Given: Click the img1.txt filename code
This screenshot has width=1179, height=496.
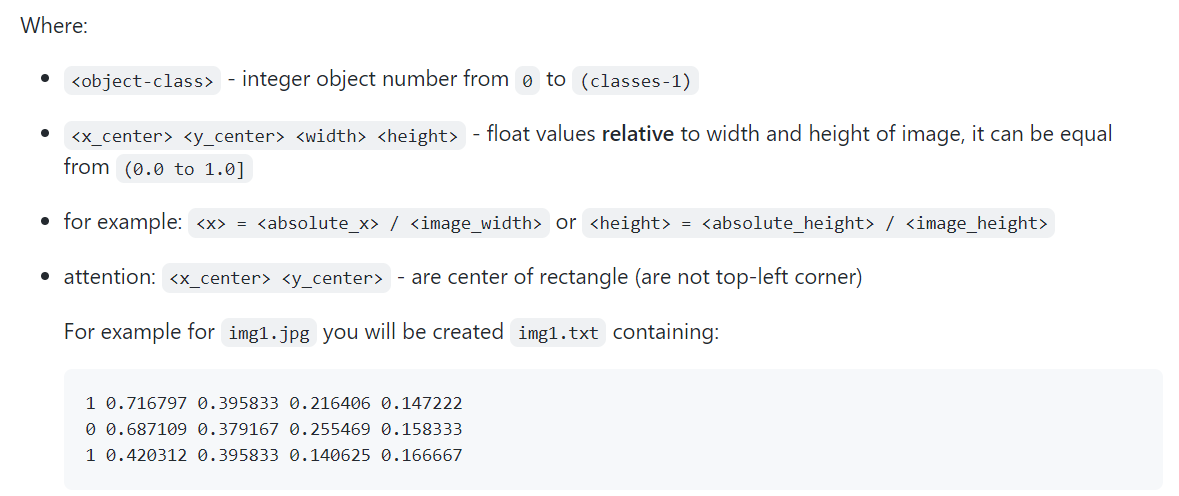Looking at the screenshot, I should click(x=558, y=334).
